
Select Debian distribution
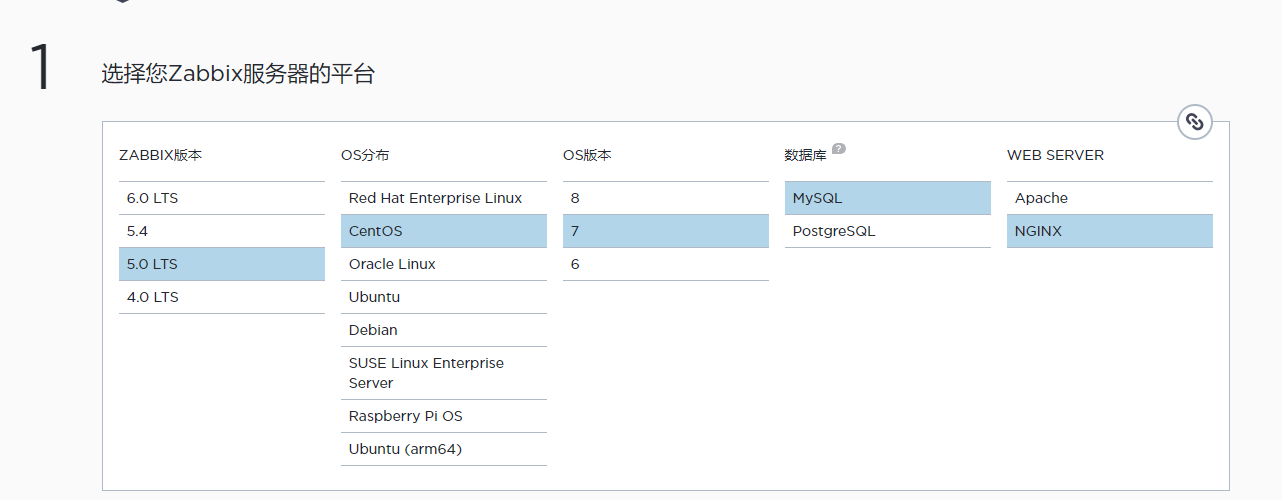point(444,330)
